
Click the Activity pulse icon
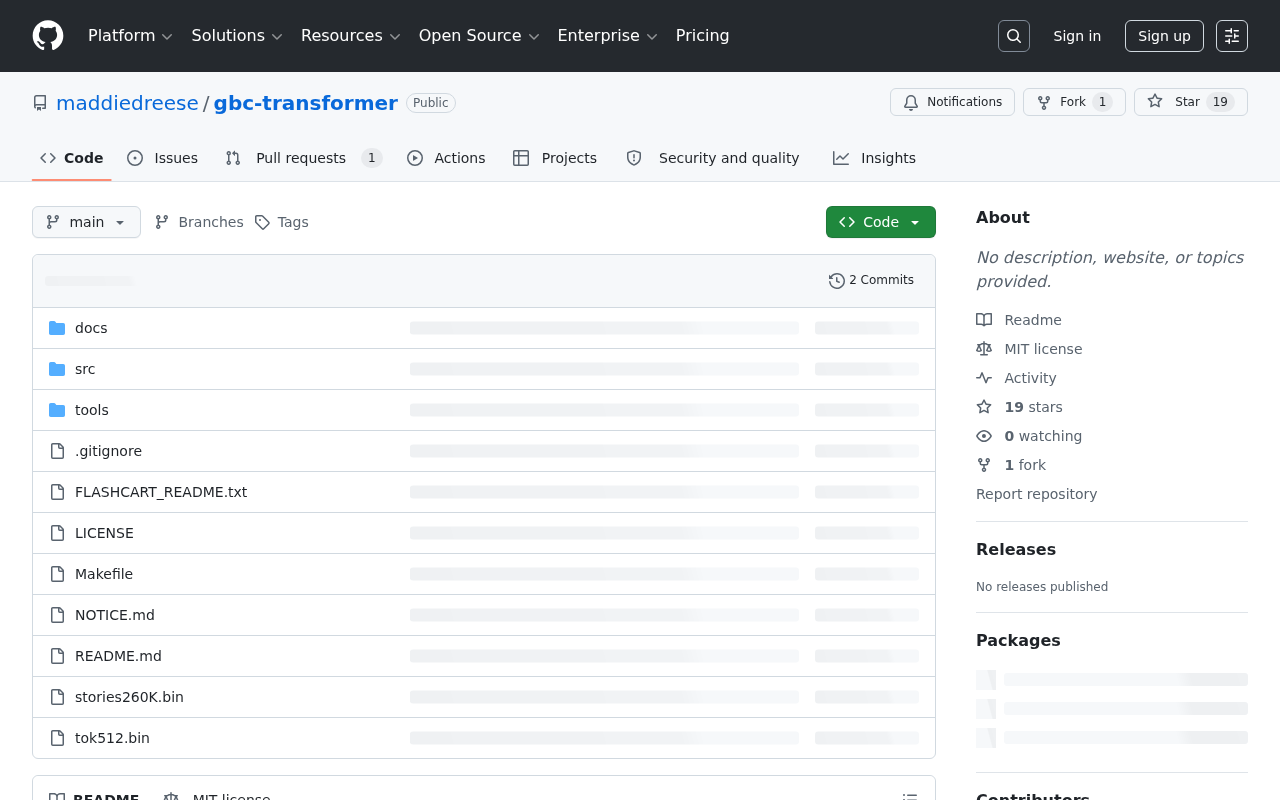click(x=984, y=378)
